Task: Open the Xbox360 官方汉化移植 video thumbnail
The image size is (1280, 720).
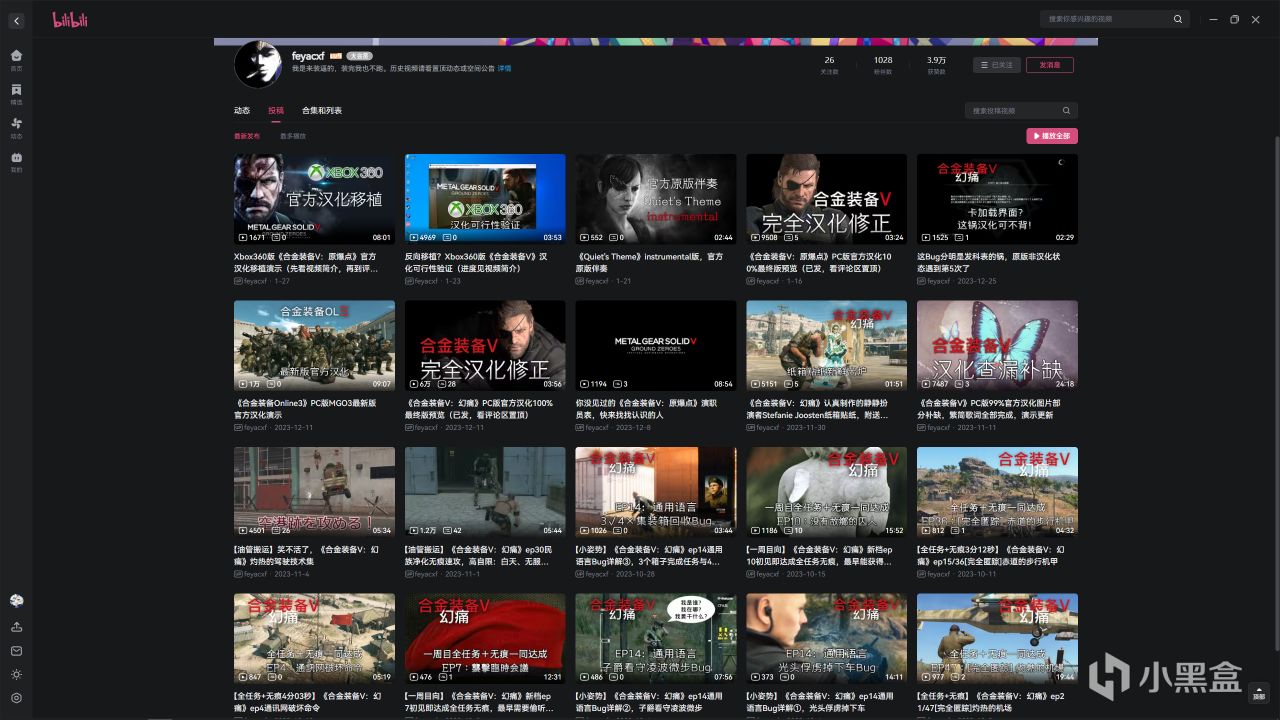Action: click(x=314, y=199)
